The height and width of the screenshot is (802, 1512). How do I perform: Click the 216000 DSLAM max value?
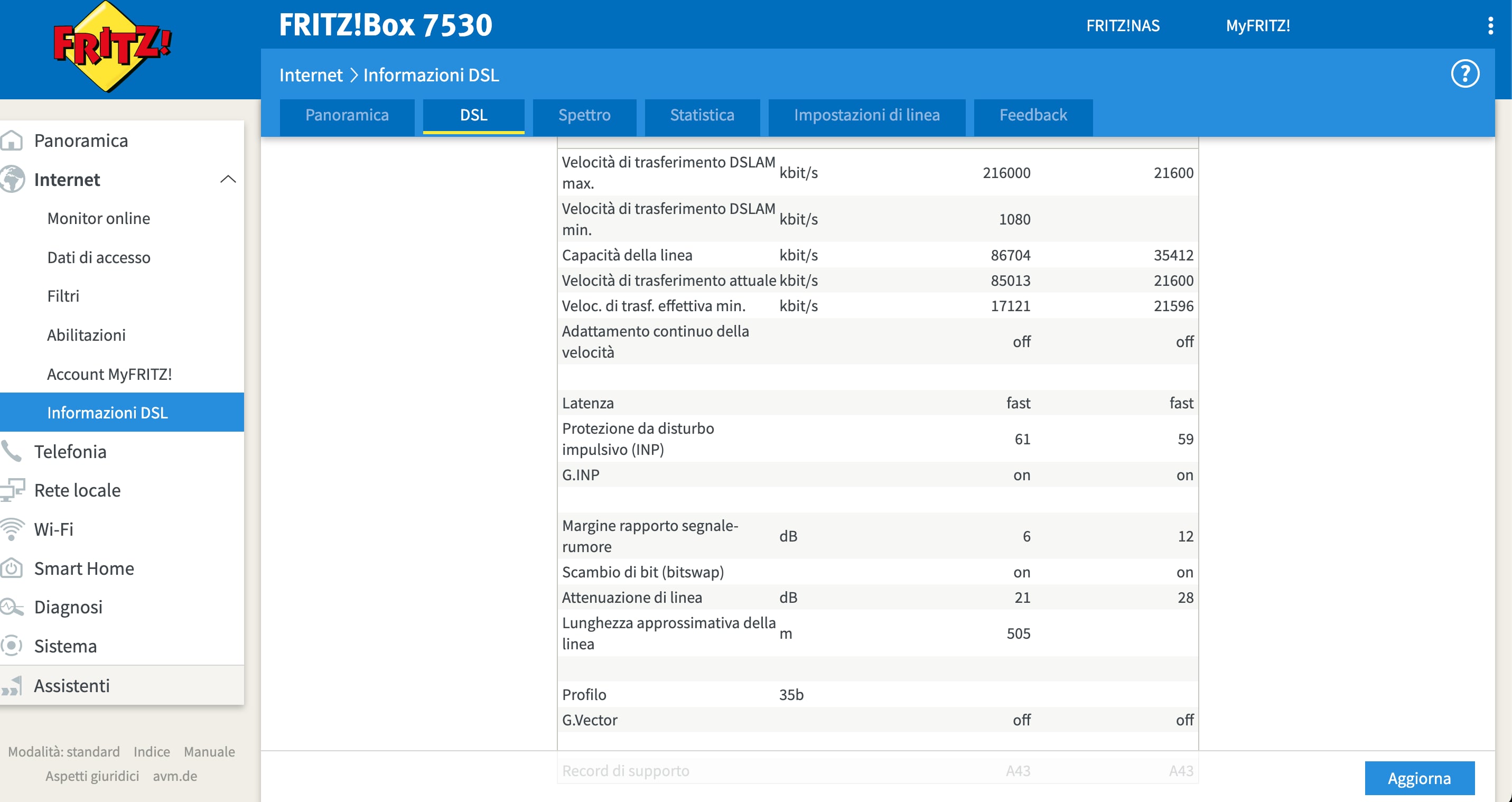pyautogui.click(x=1006, y=173)
